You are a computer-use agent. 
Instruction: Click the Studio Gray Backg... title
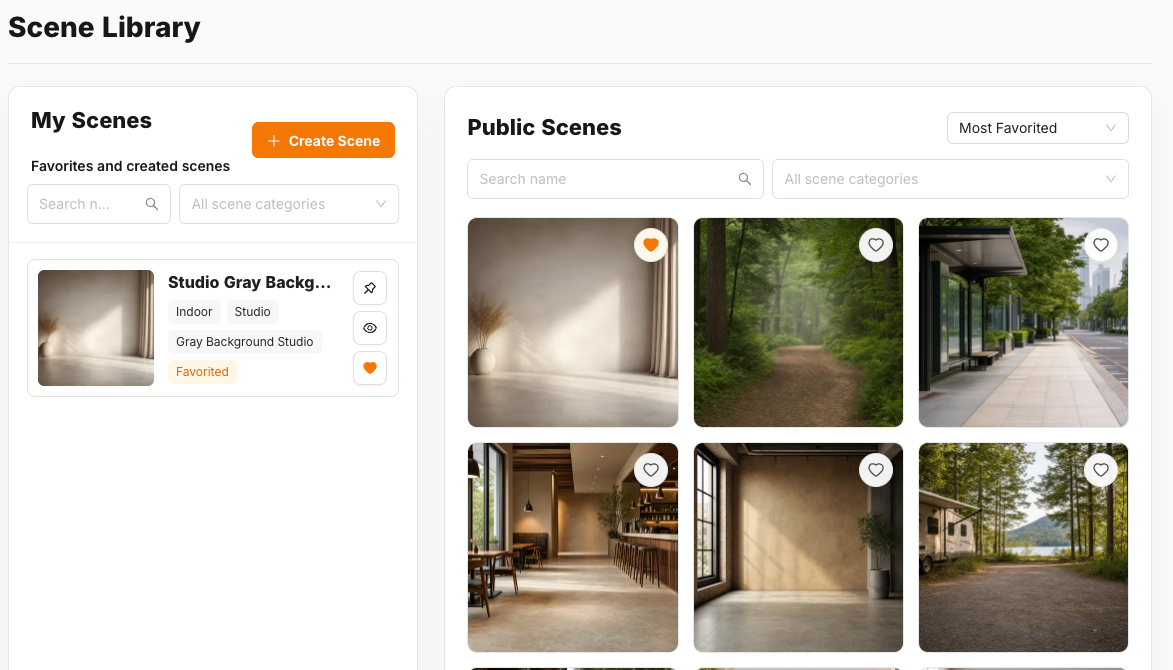(249, 282)
